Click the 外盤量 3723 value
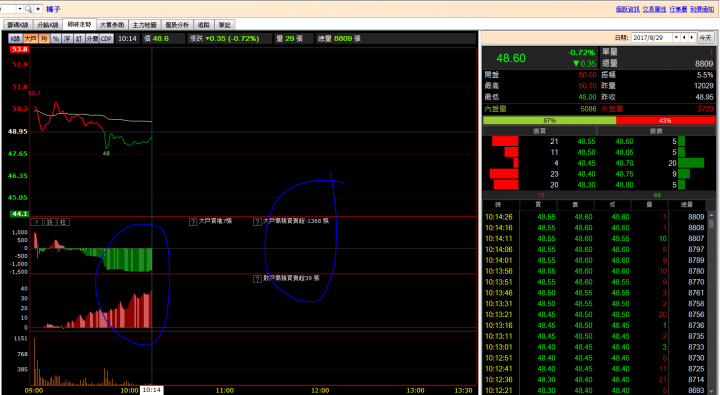Image resolution: width=720 pixels, height=395 pixels. click(x=705, y=109)
